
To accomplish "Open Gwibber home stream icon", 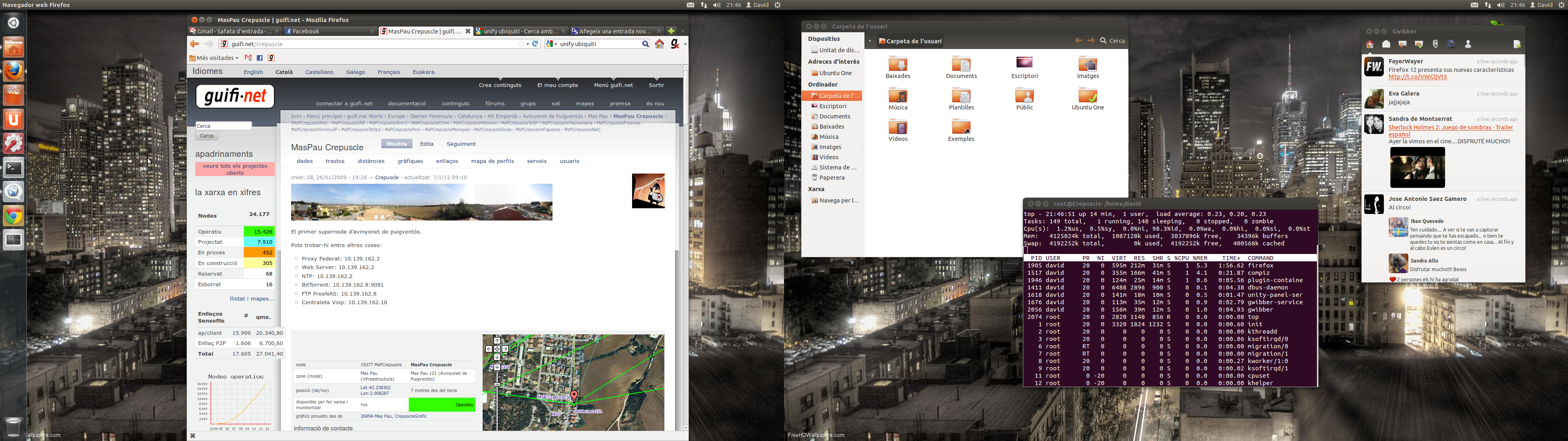I will [x=1370, y=45].
